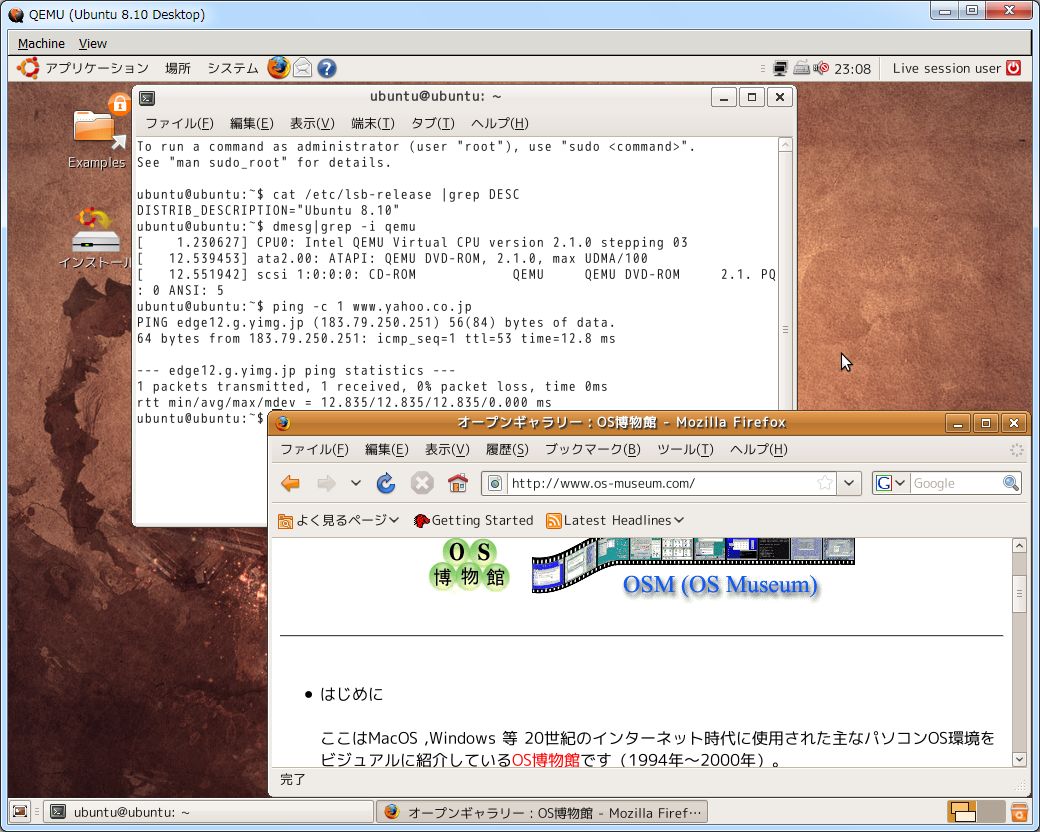This screenshot has width=1040, height=832.
Task: Click the site identity icon in URL bar
Action: pos(495,483)
